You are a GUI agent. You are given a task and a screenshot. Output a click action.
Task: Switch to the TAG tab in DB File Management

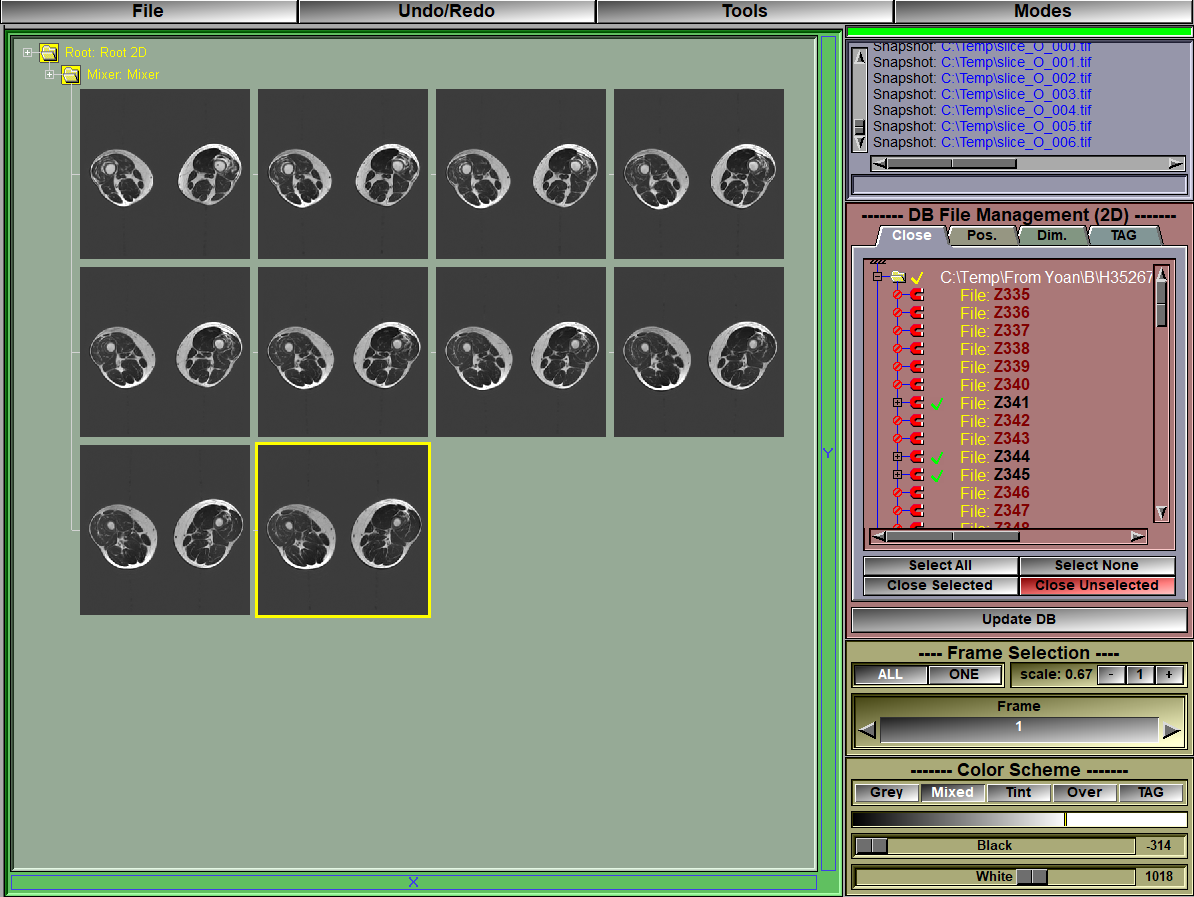pyautogui.click(x=1123, y=236)
